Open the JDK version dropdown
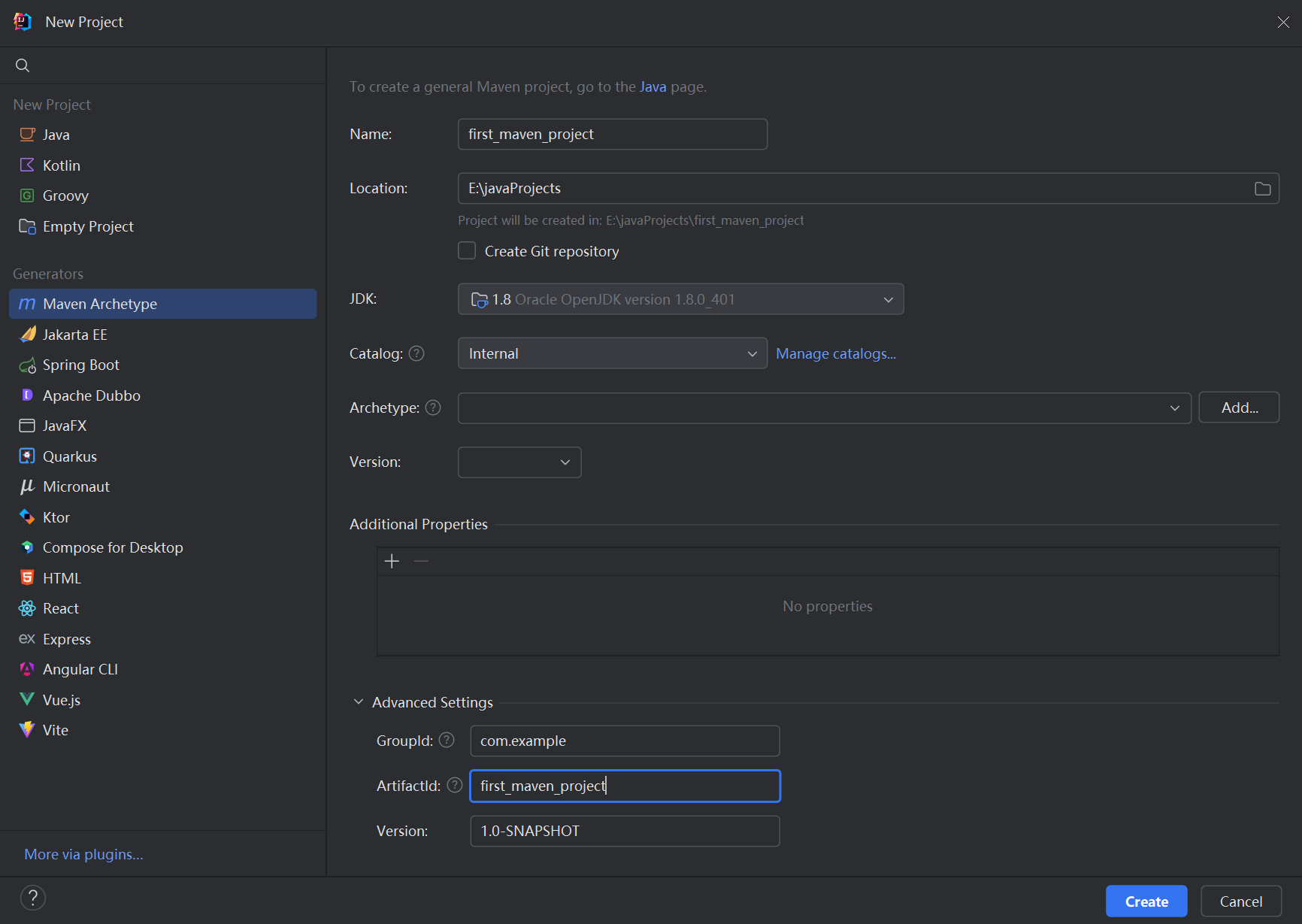The height and width of the screenshot is (924, 1302). tap(680, 299)
